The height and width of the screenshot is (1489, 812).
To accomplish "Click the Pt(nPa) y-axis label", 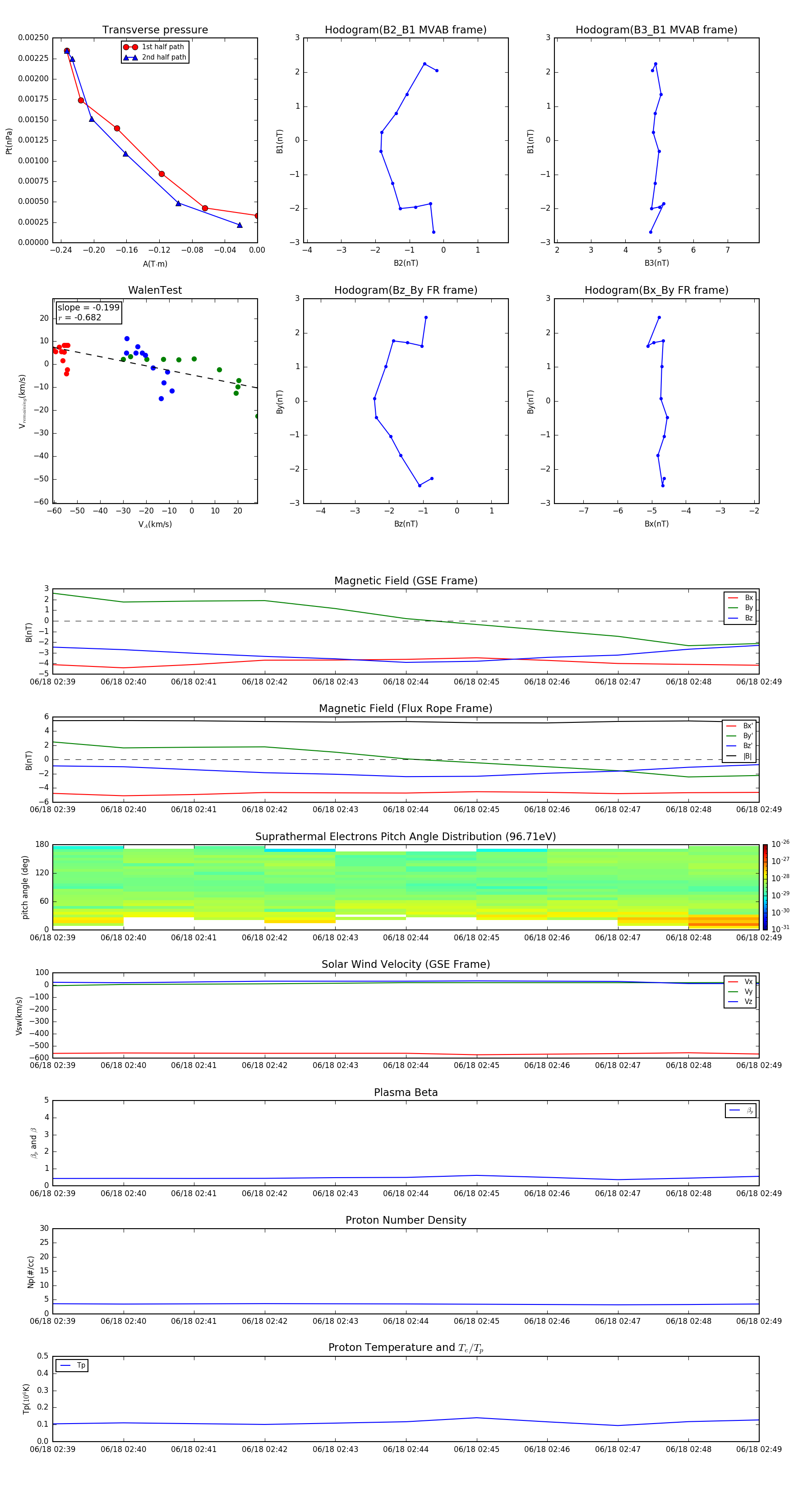I will pyautogui.click(x=9, y=140).
